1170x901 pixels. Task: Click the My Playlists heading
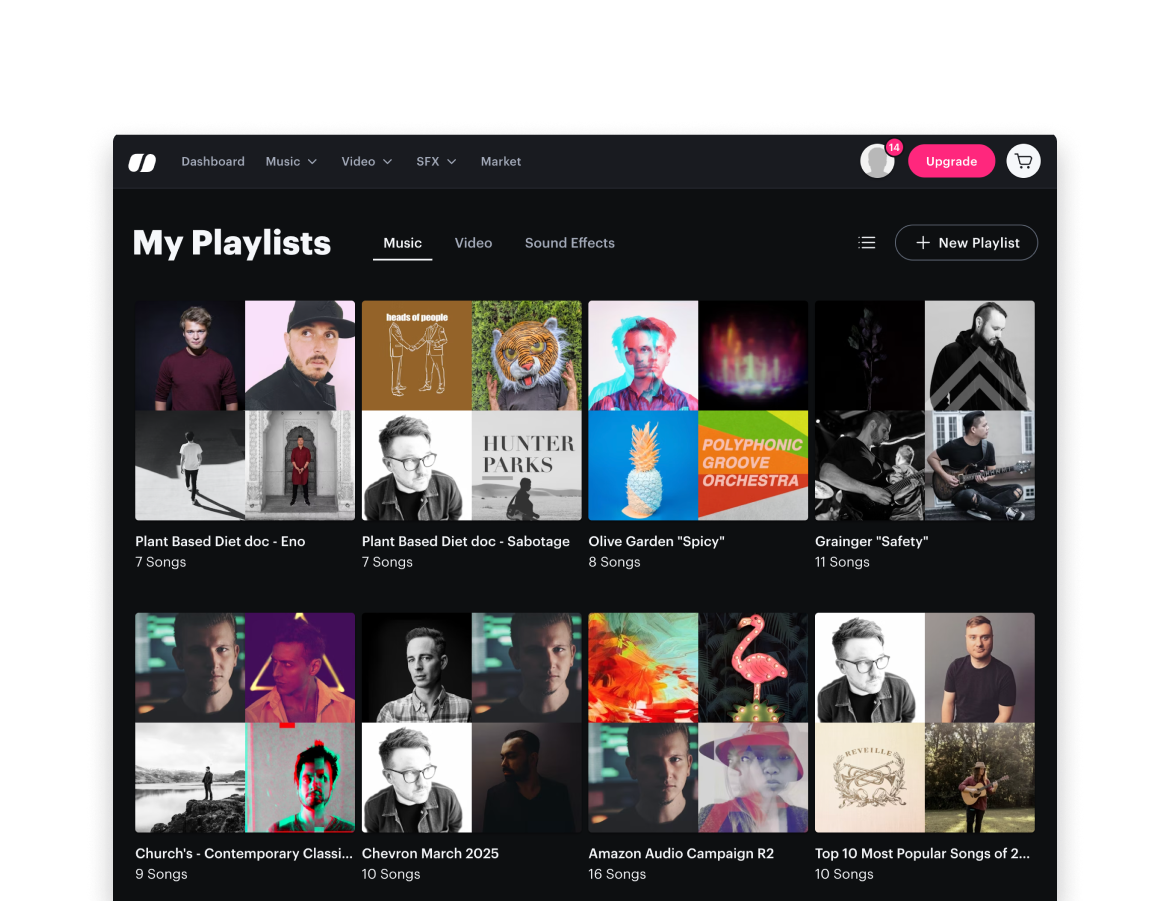click(x=231, y=243)
